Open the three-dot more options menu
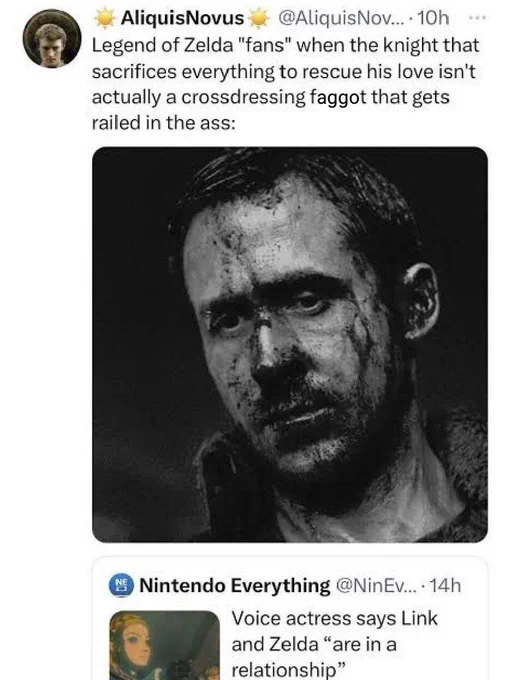511x680 pixels. pyautogui.click(x=478, y=18)
